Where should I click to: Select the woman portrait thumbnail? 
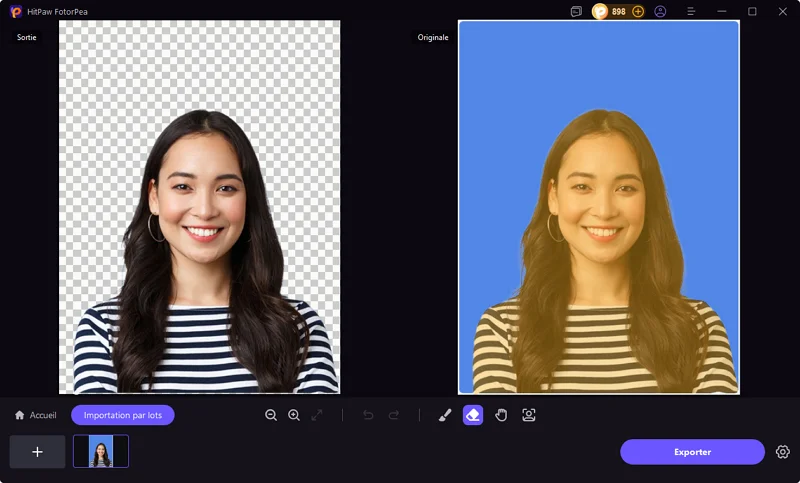tap(101, 452)
